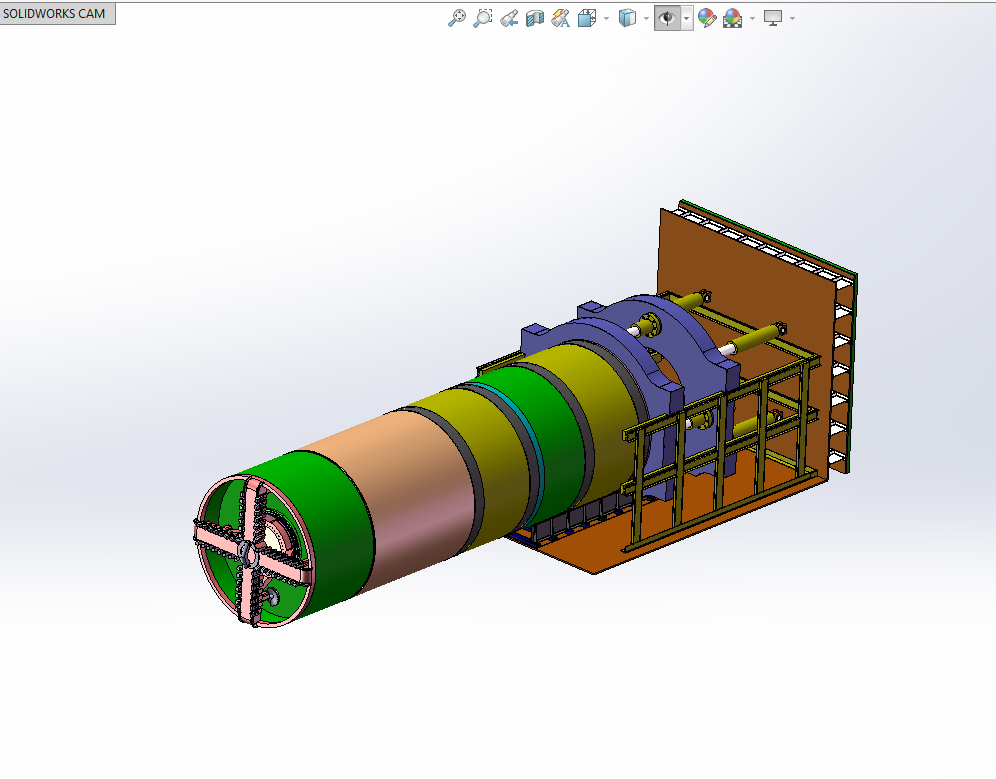The width and height of the screenshot is (996, 779).
Task: Click the View Orientation cube icon
Action: coord(587,18)
